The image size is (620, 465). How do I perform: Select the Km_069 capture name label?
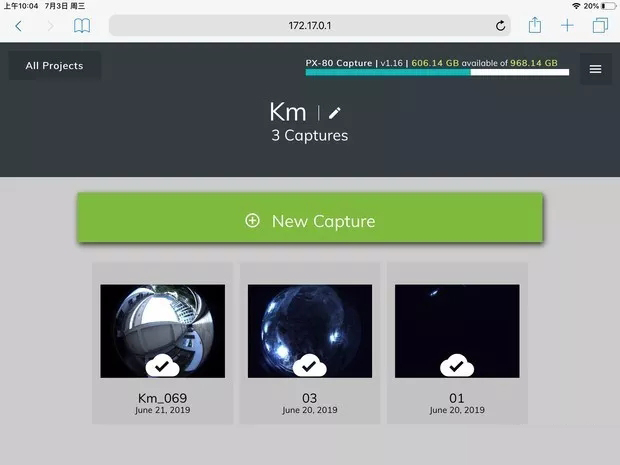click(163, 398)
